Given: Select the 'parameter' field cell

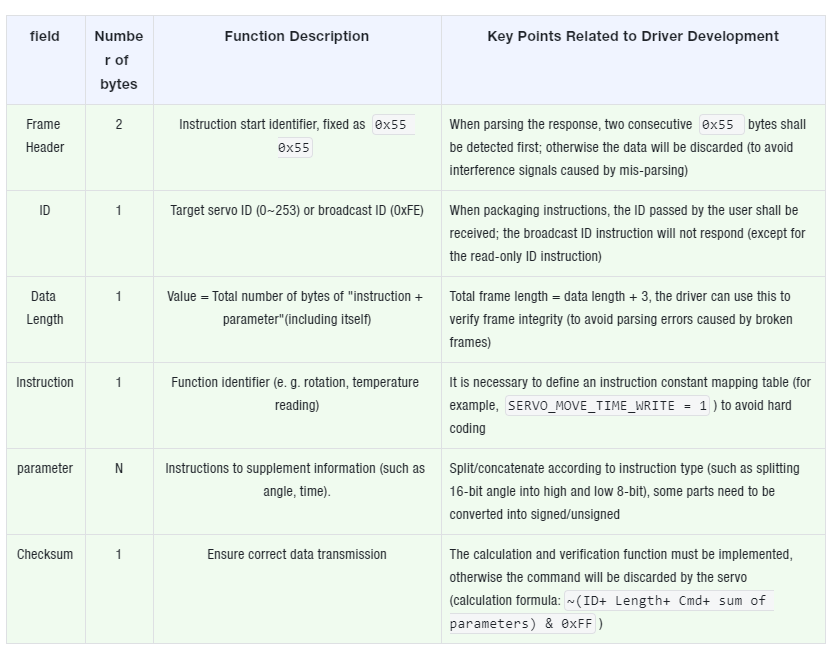Looking at the screenshot, I should point(45,492).
